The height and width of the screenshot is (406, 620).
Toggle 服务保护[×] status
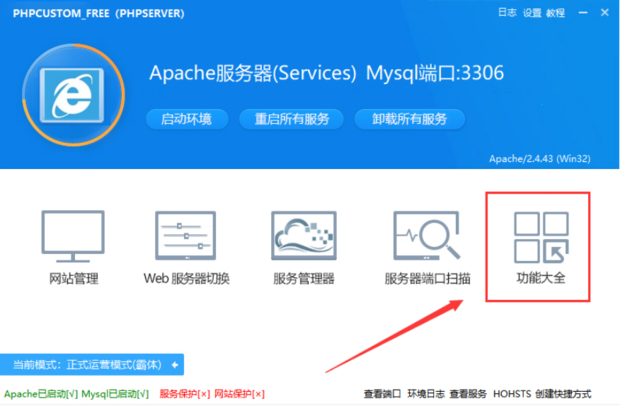tap(185, 394)
